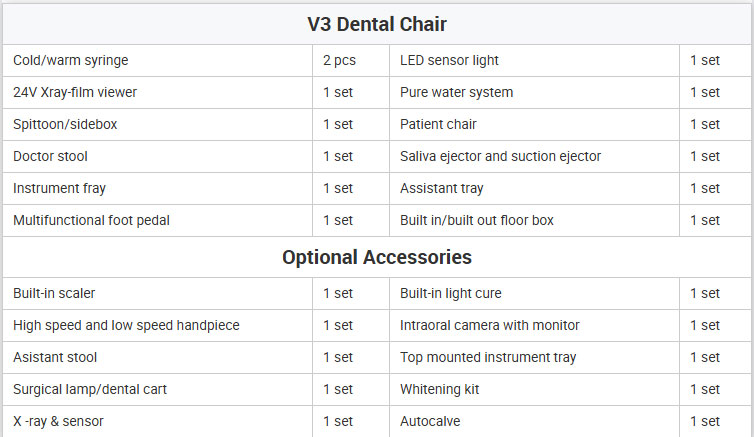Click the Spittoon/sidebox item

(65, 125)
